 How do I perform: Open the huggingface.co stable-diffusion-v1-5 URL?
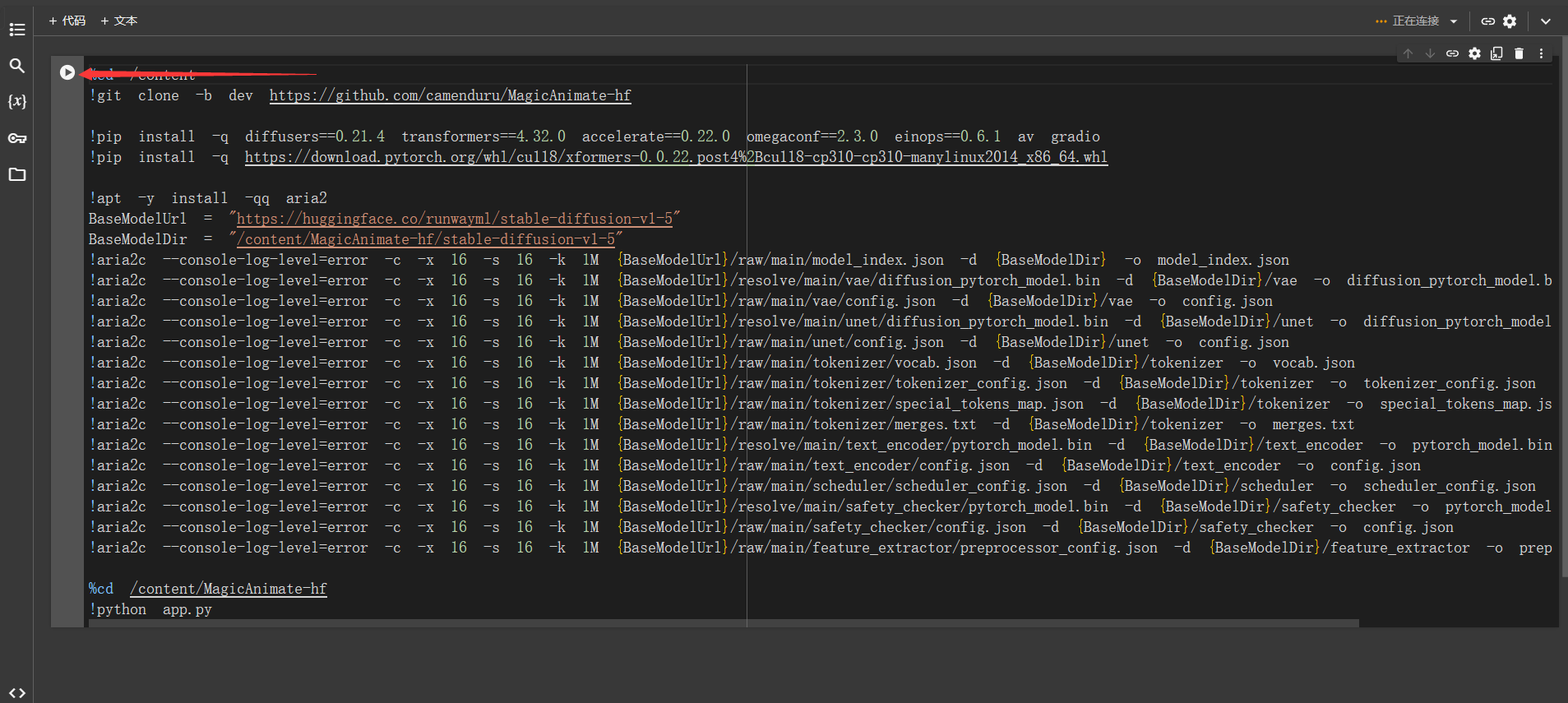(x=455, y=219)
